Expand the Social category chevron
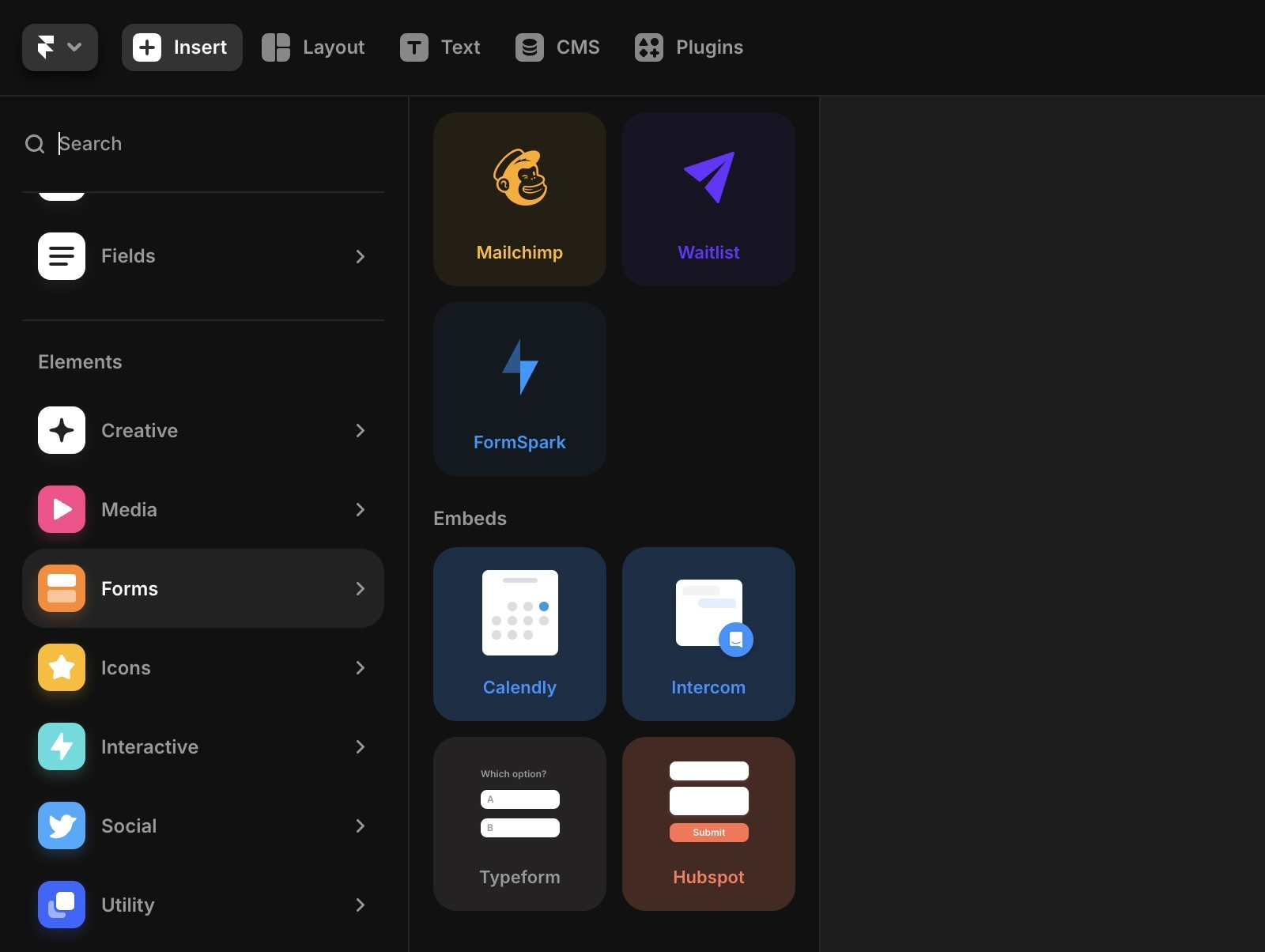Image resolution: width=1265 pixels, height=952 pixels. click(361, 825)
